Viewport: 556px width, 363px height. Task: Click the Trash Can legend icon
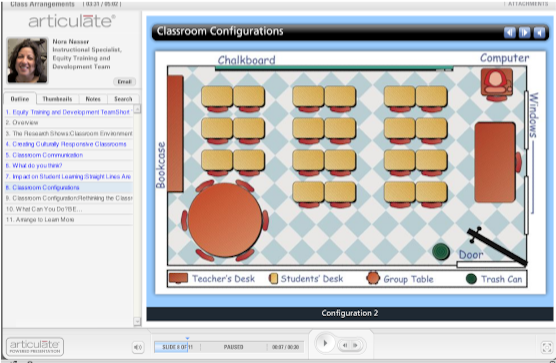[x=471, y=279]
